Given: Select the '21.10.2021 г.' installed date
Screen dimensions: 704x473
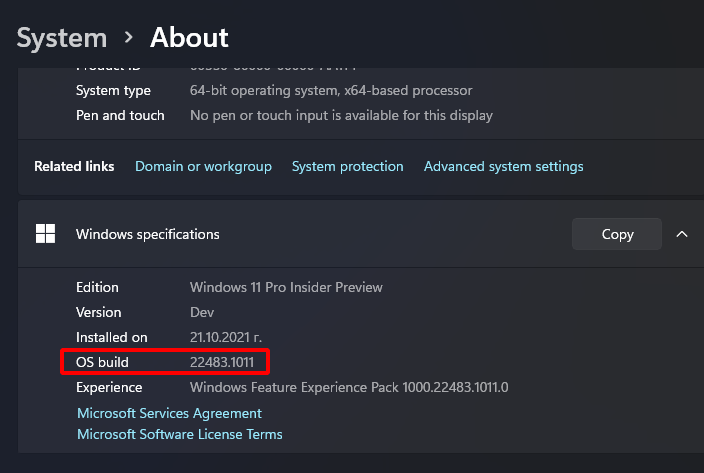Looking at the screenshot, I should [226, 337].
